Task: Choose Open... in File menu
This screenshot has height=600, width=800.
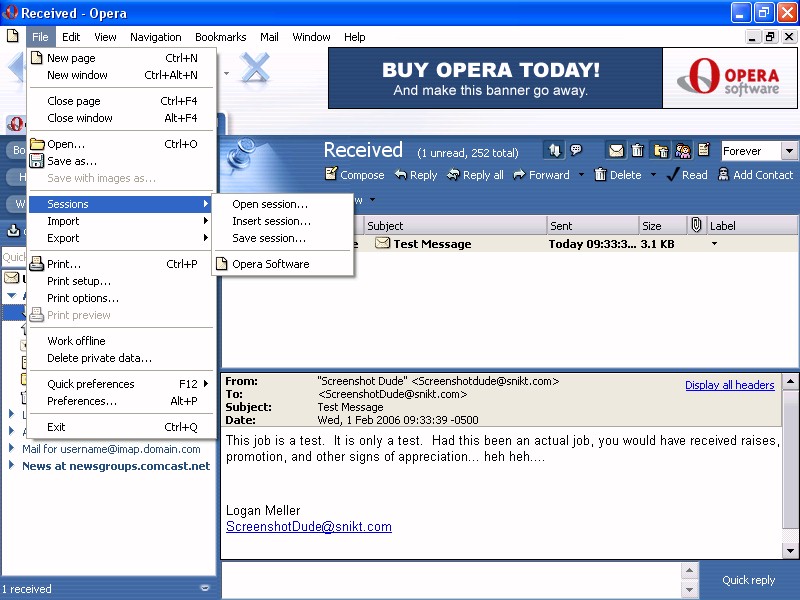Action: pos(121,144)
